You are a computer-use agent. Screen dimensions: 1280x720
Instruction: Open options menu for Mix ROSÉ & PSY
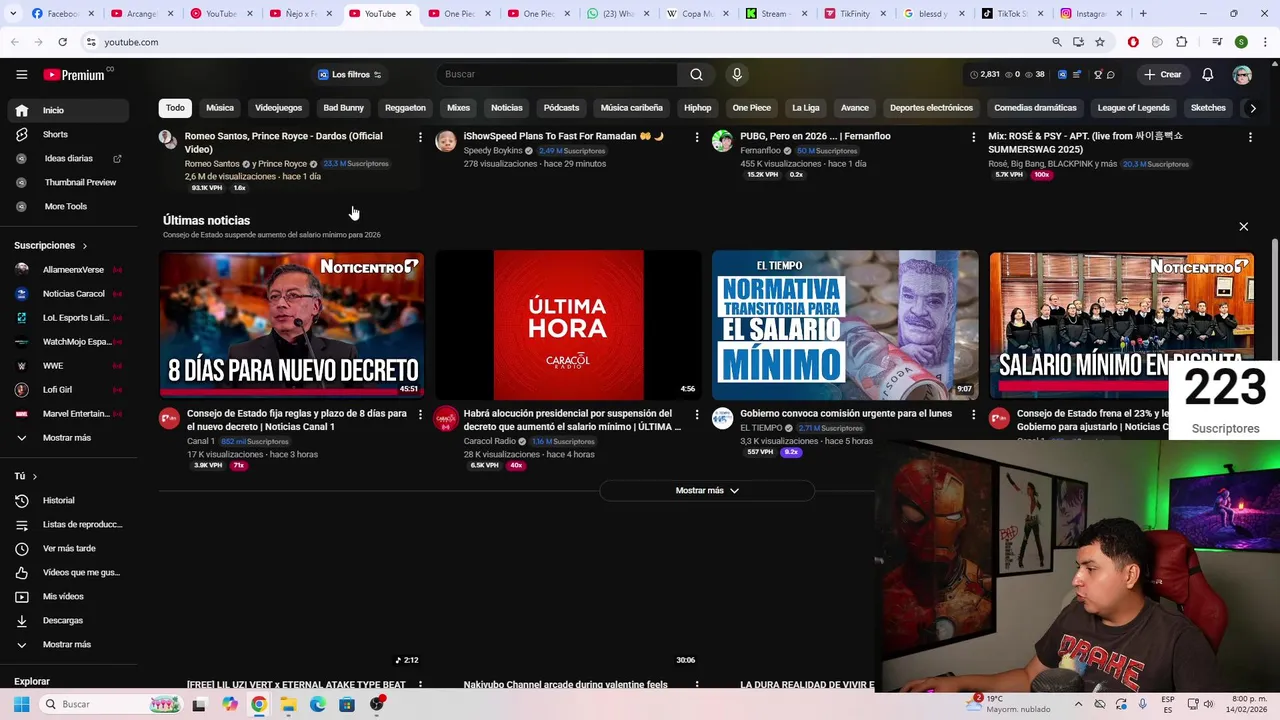click(1250, 137)
